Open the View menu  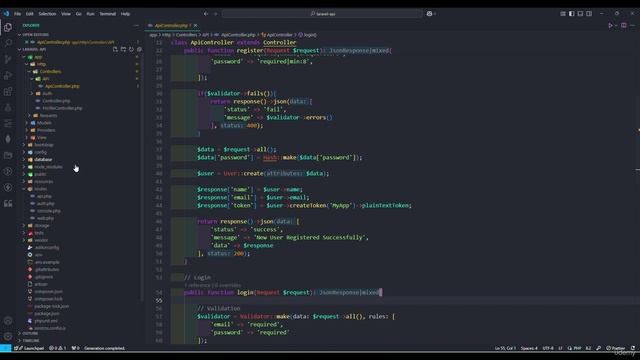coord(66,13)
